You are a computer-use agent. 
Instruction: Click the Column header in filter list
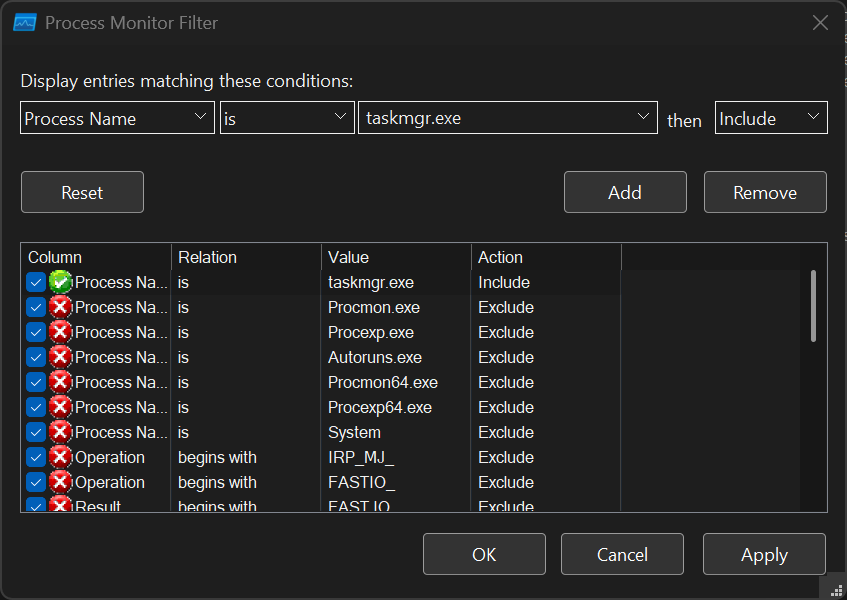[96, 257]
